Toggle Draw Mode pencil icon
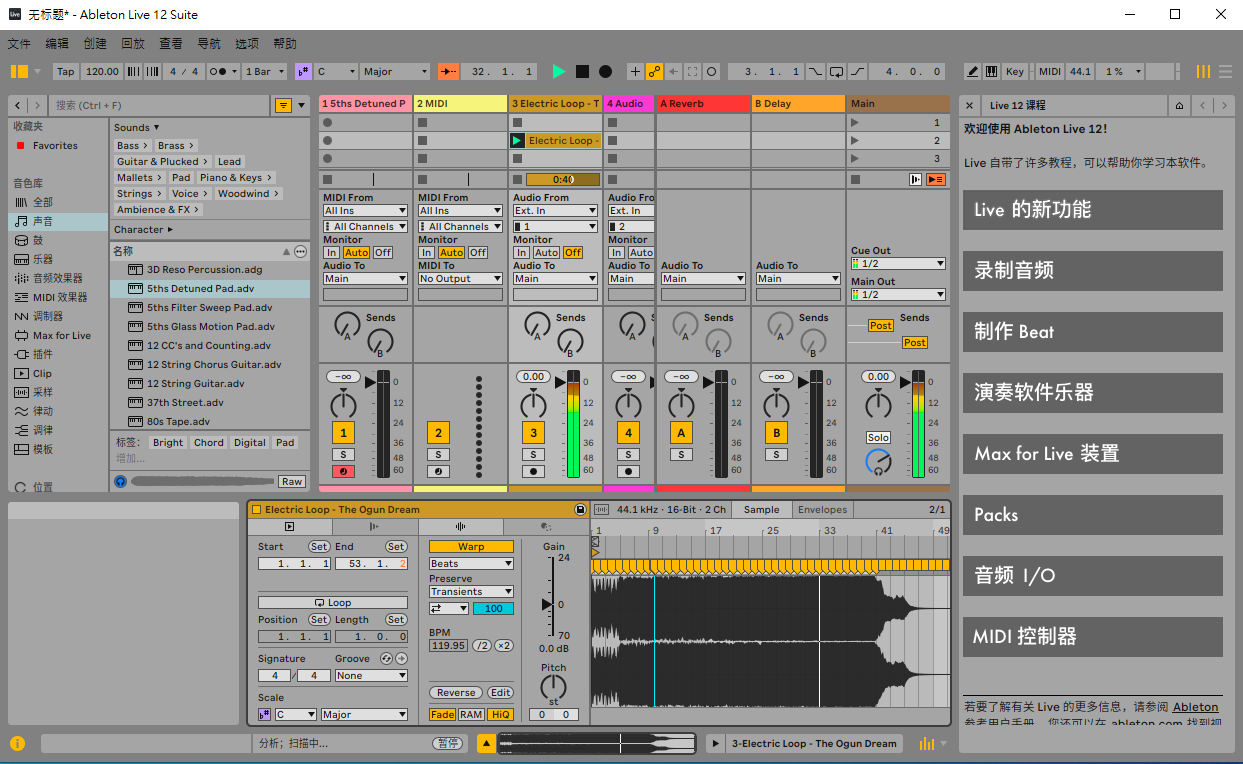This screenshot has width=1243, height=764. (x=972, y=71)
